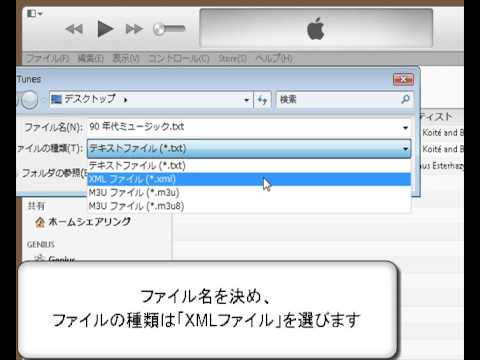Click the dialog back navigation button

click(29, 100)
